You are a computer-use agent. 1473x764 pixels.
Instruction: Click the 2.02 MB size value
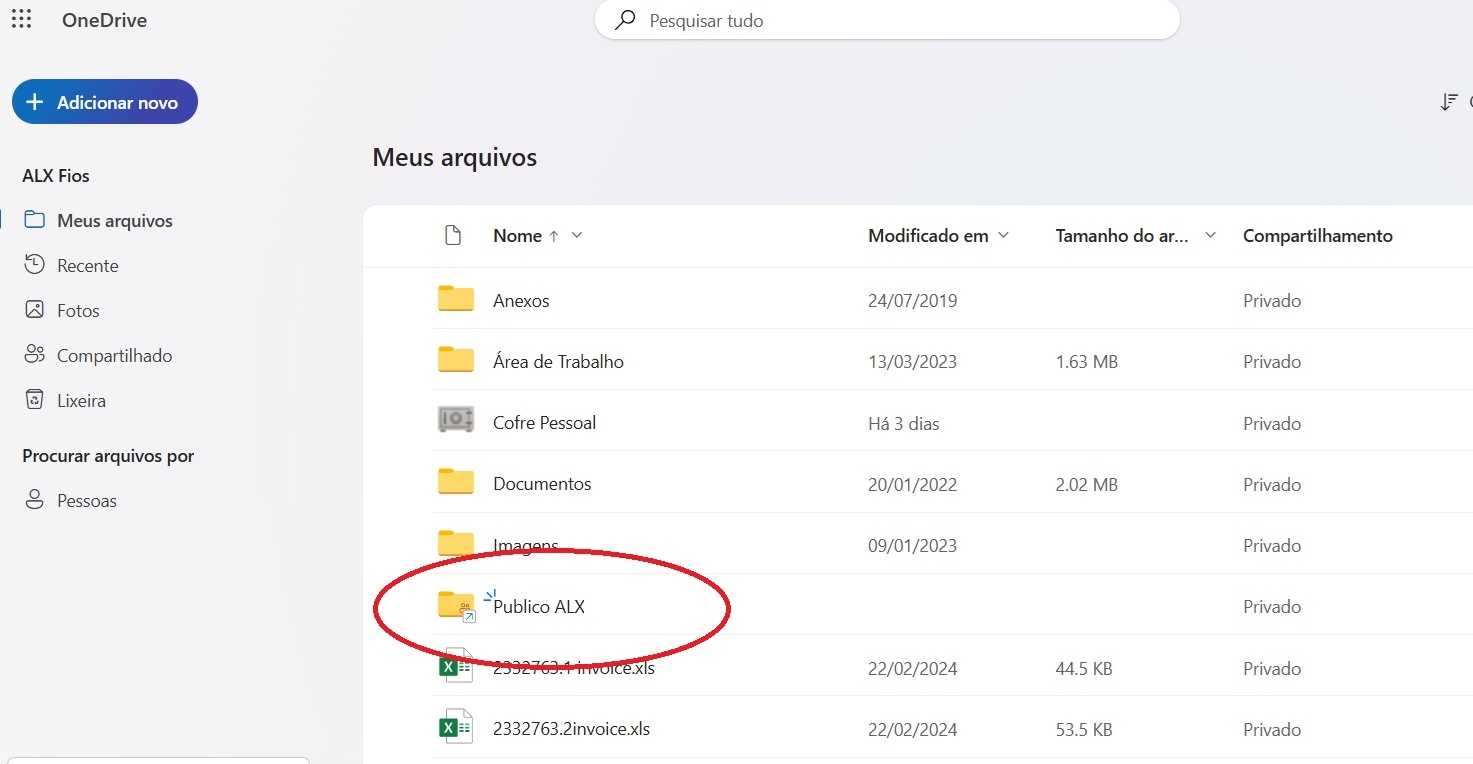tap(1087, 485)
